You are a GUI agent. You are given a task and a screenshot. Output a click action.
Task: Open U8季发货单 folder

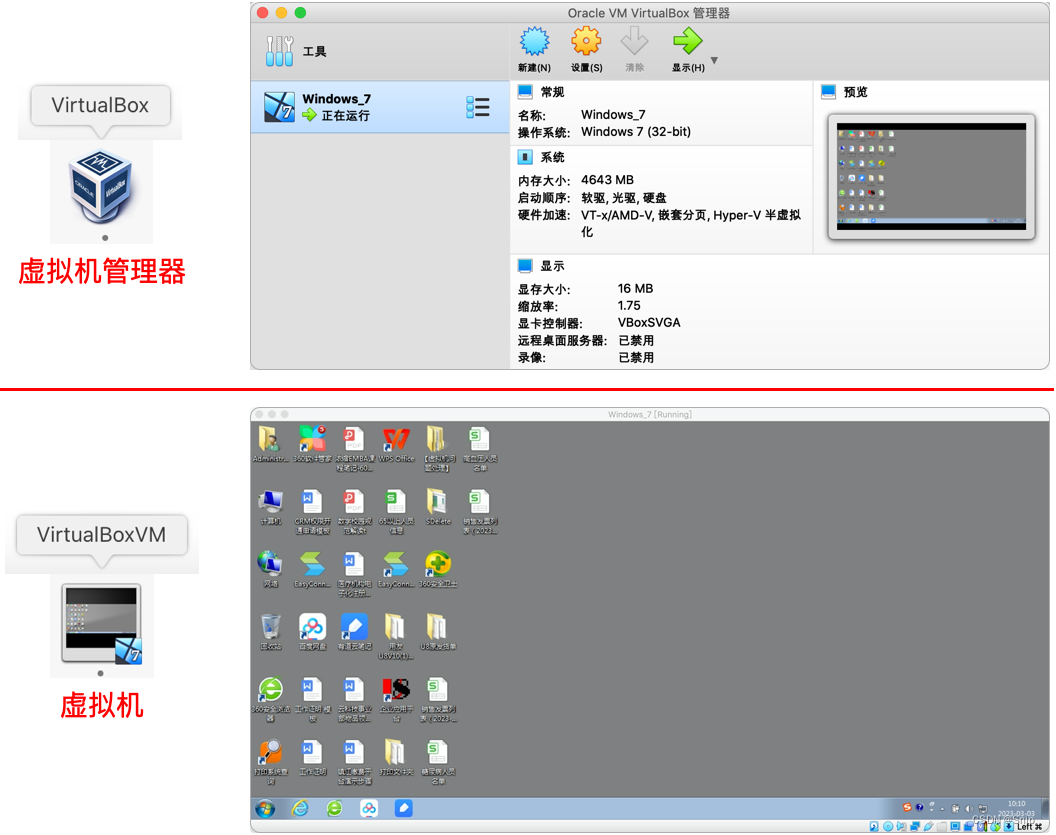(437, 632)
